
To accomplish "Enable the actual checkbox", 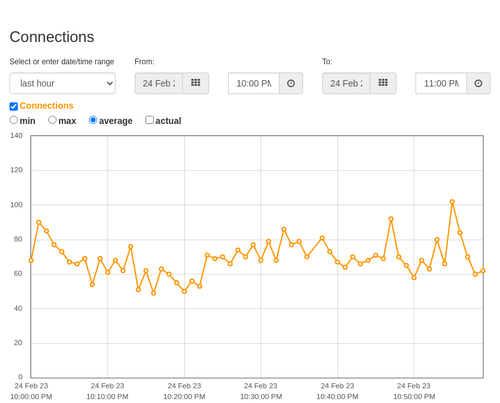I will pos(150,120).
